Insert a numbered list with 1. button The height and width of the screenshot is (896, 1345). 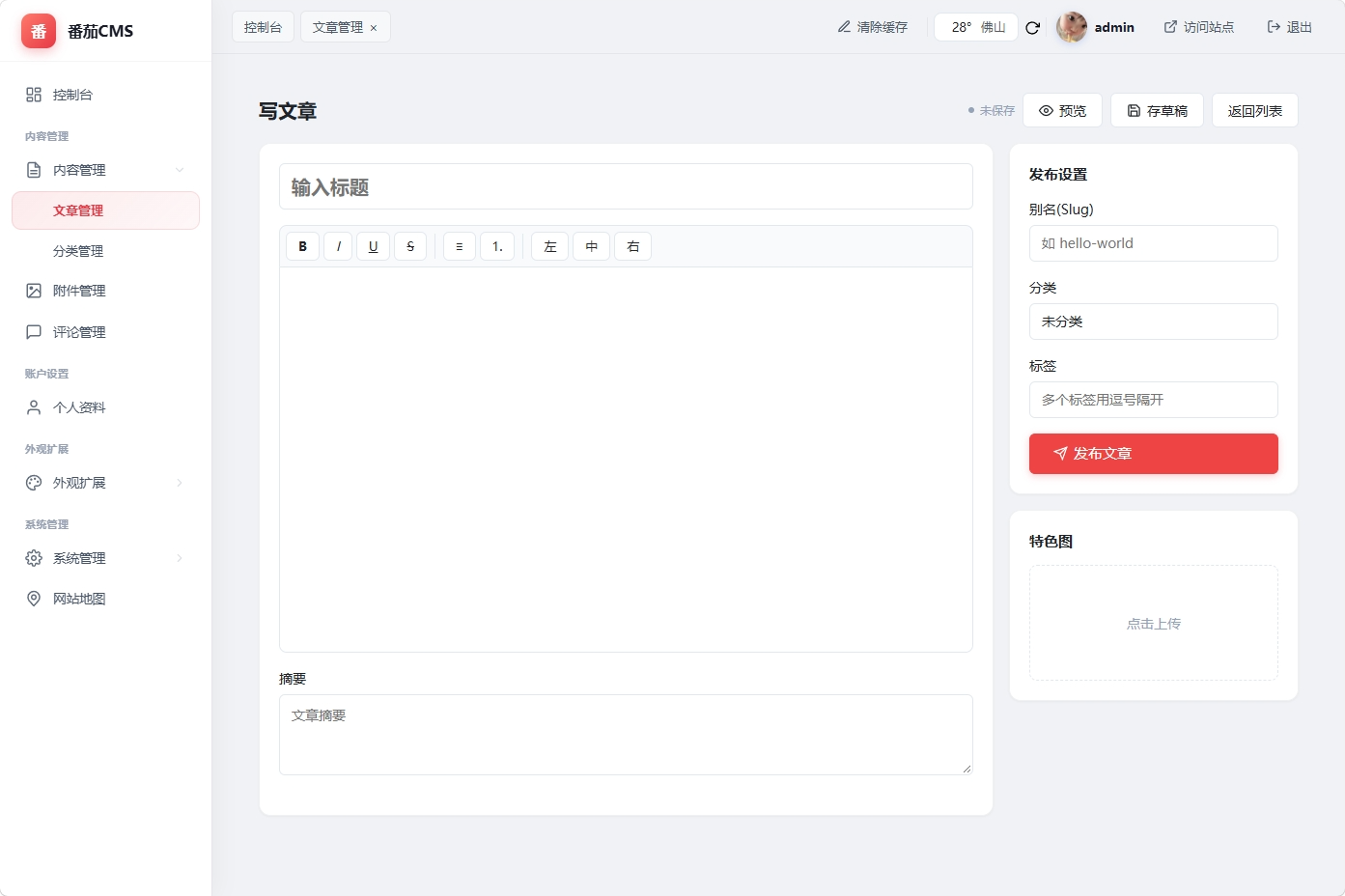coord(497,246)
